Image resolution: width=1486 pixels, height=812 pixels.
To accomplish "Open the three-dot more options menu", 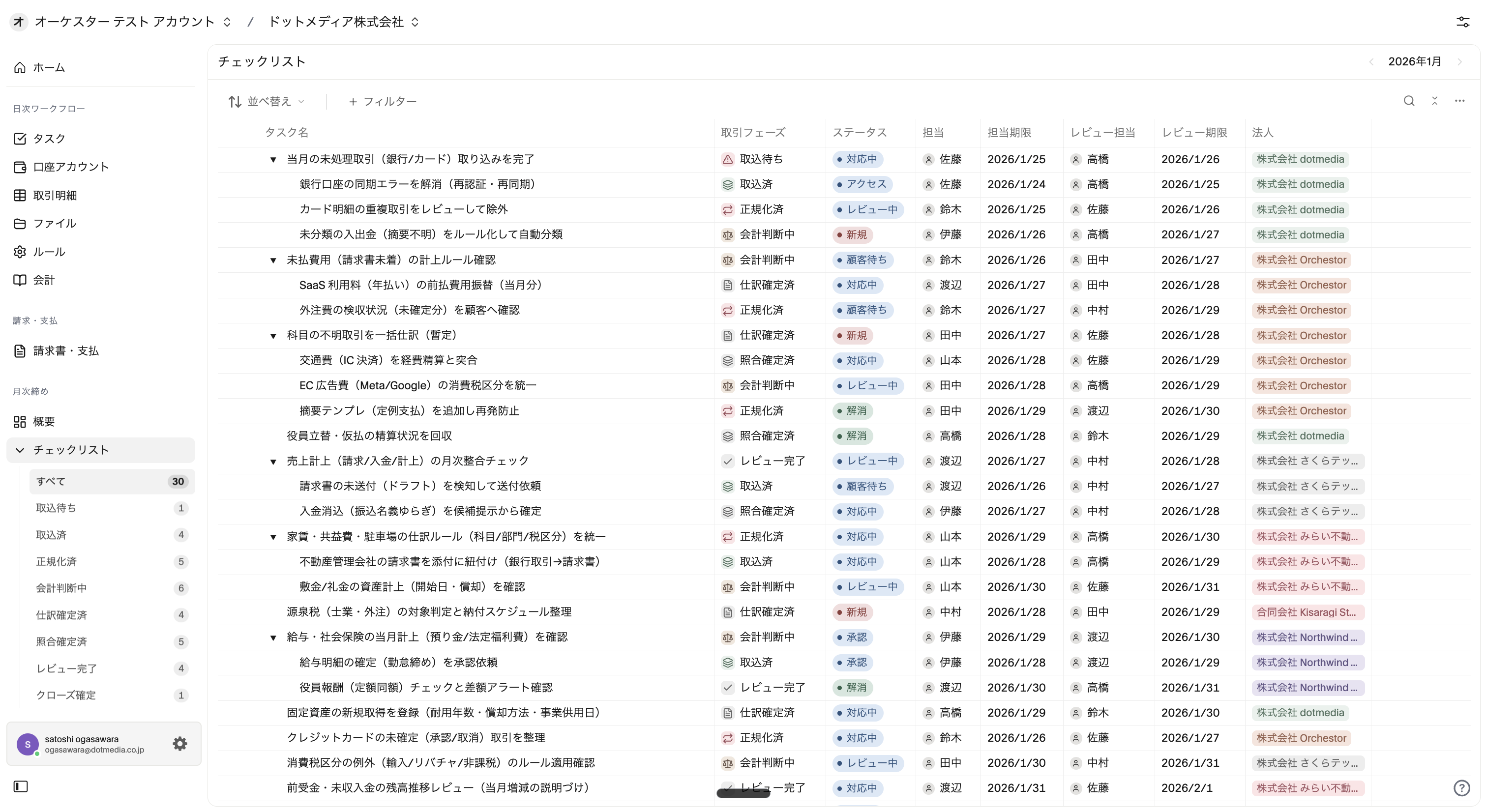I will coord(1459,101).
